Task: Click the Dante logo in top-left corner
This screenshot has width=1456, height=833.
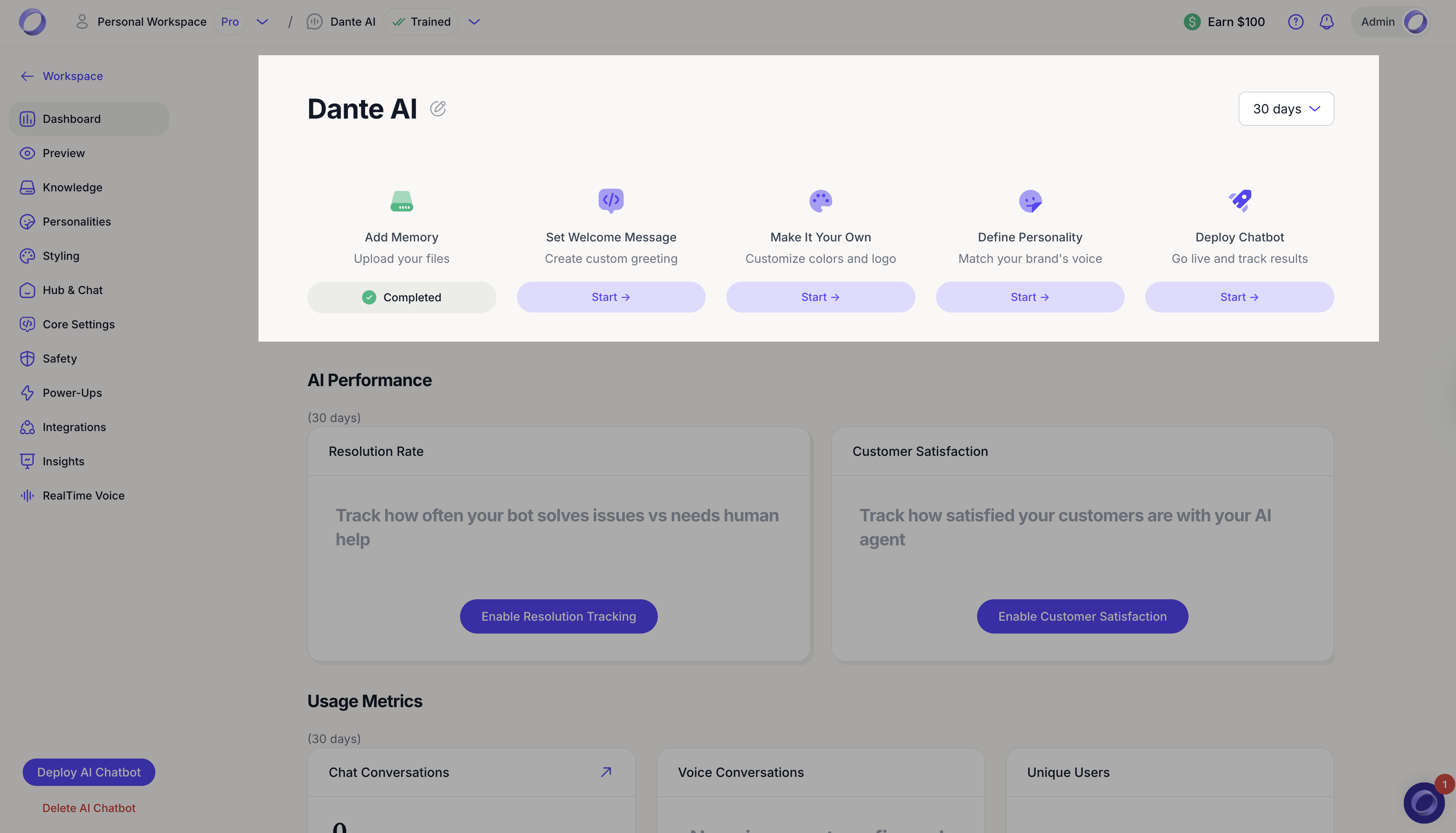Action: pyautogui.click(x=32, y=22)
